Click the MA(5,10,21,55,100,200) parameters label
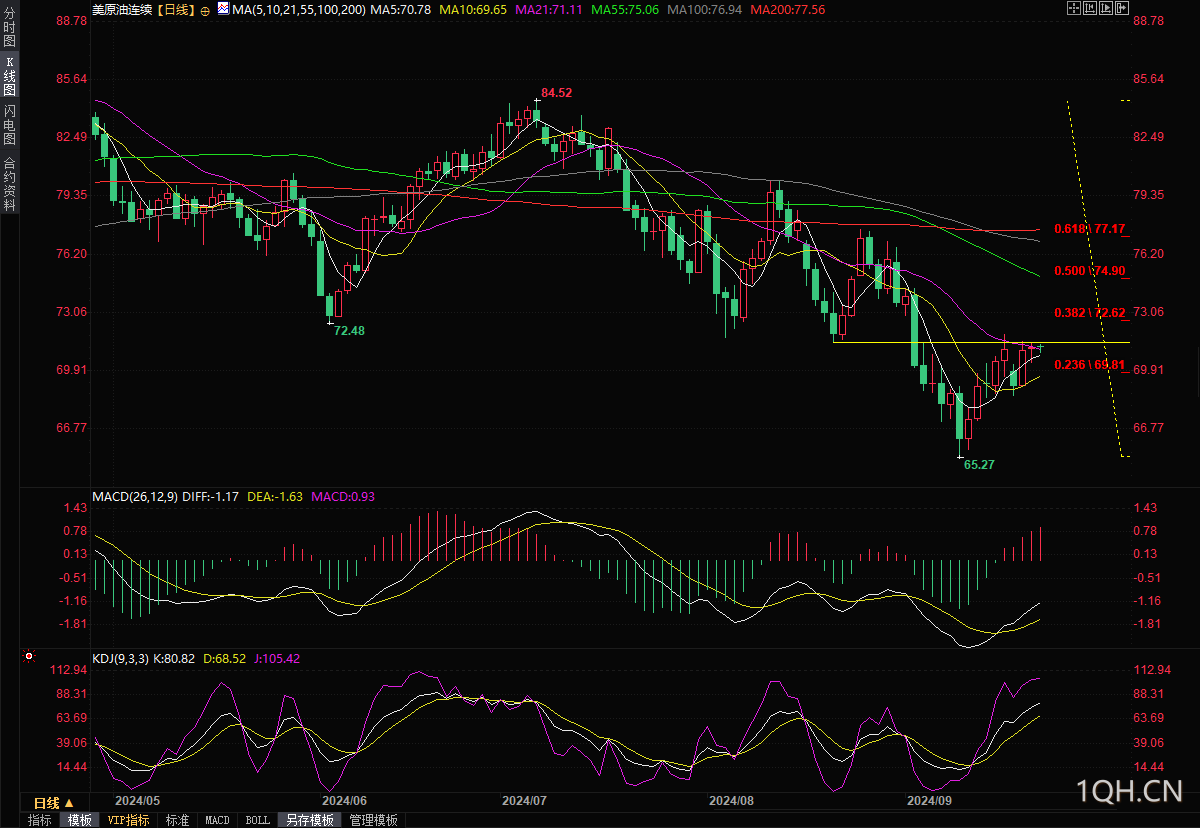Image resolution: width=1200 pixels, height=828 pixels. click(x=298, y=9)
